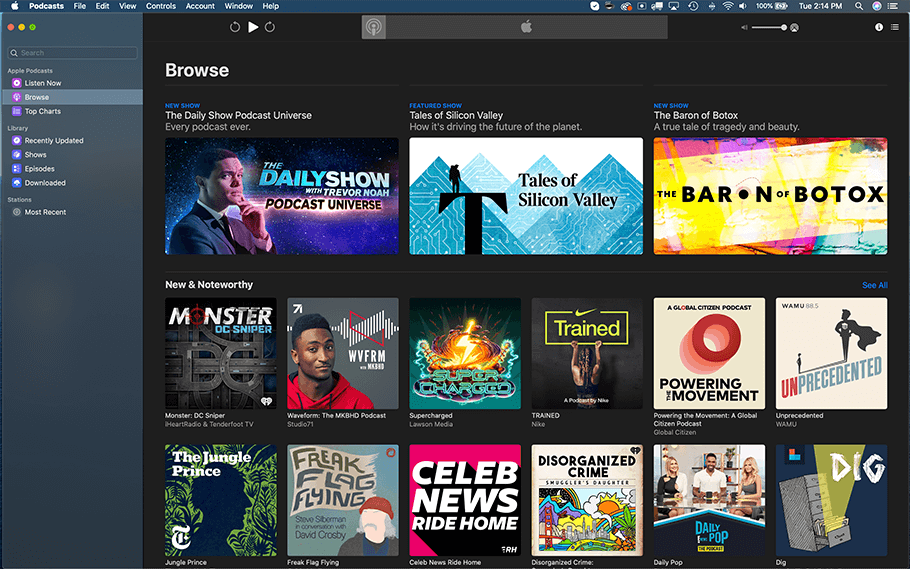Open Waveform: The MKBHD Podcast artwork
Image resolution: width=910 pixels, height=569 pixels.
(x=343, y=354)
